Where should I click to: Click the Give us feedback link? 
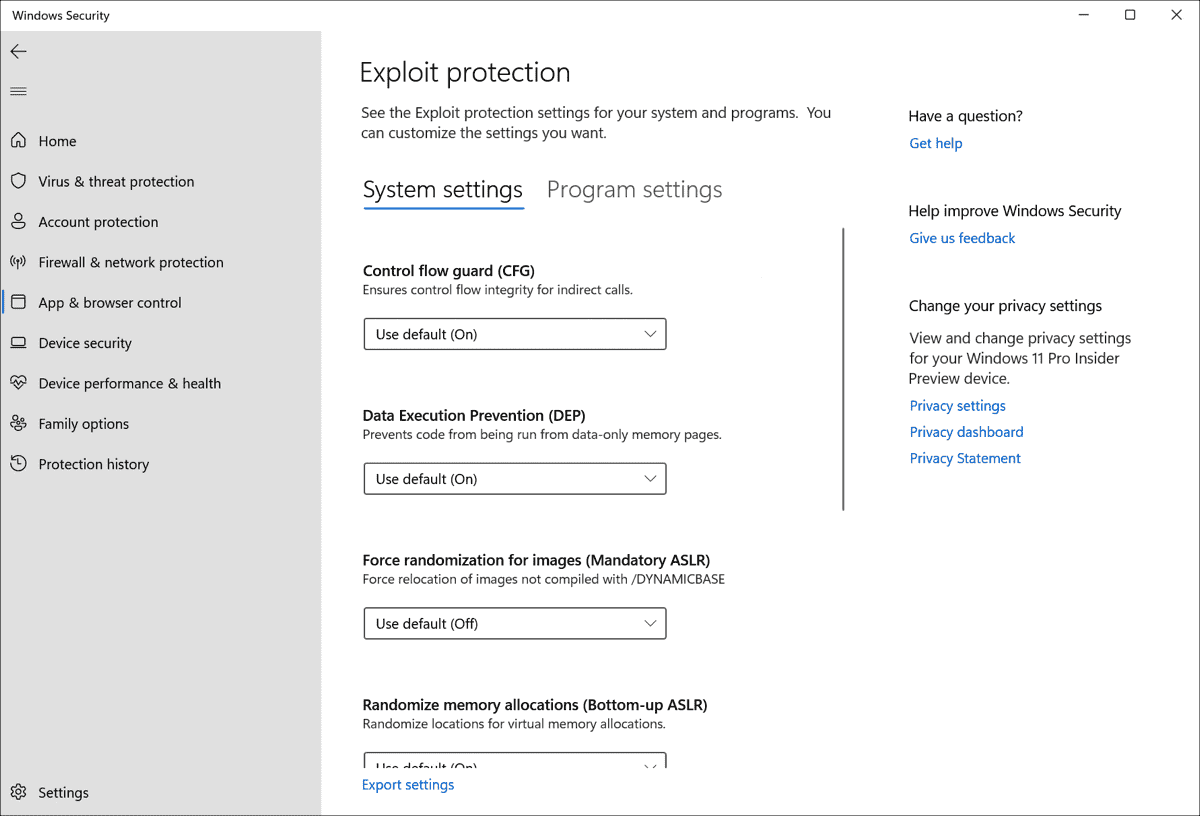[x=962, y=238]
